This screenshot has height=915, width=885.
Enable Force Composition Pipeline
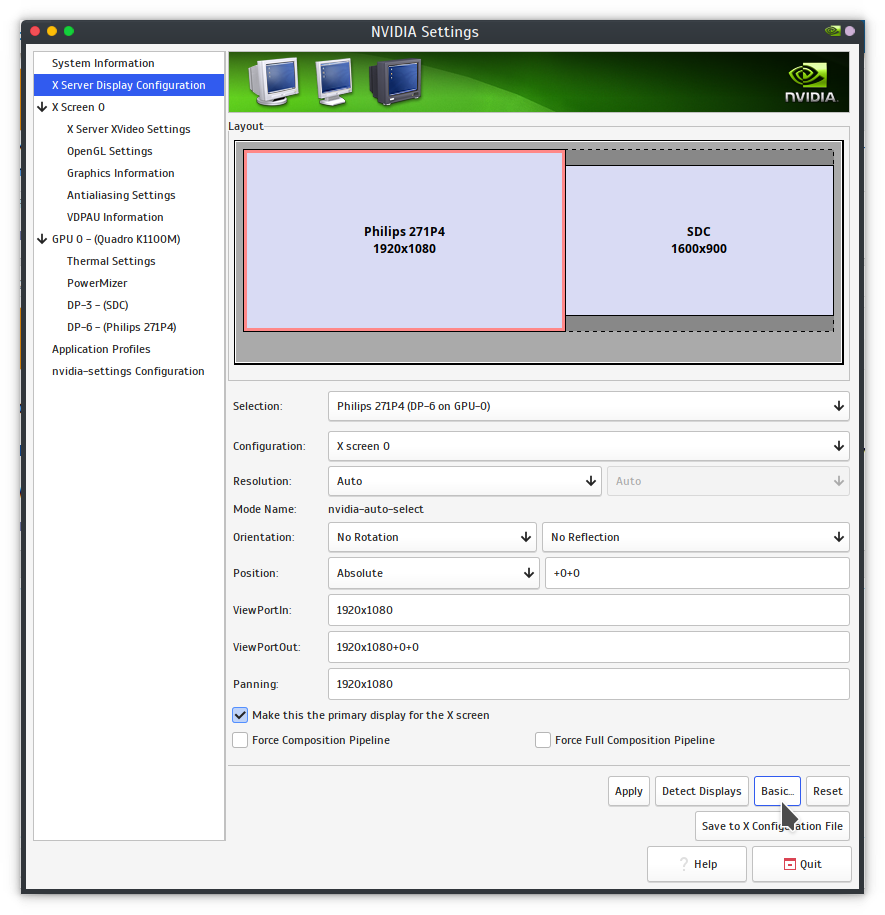click(240, 740)
